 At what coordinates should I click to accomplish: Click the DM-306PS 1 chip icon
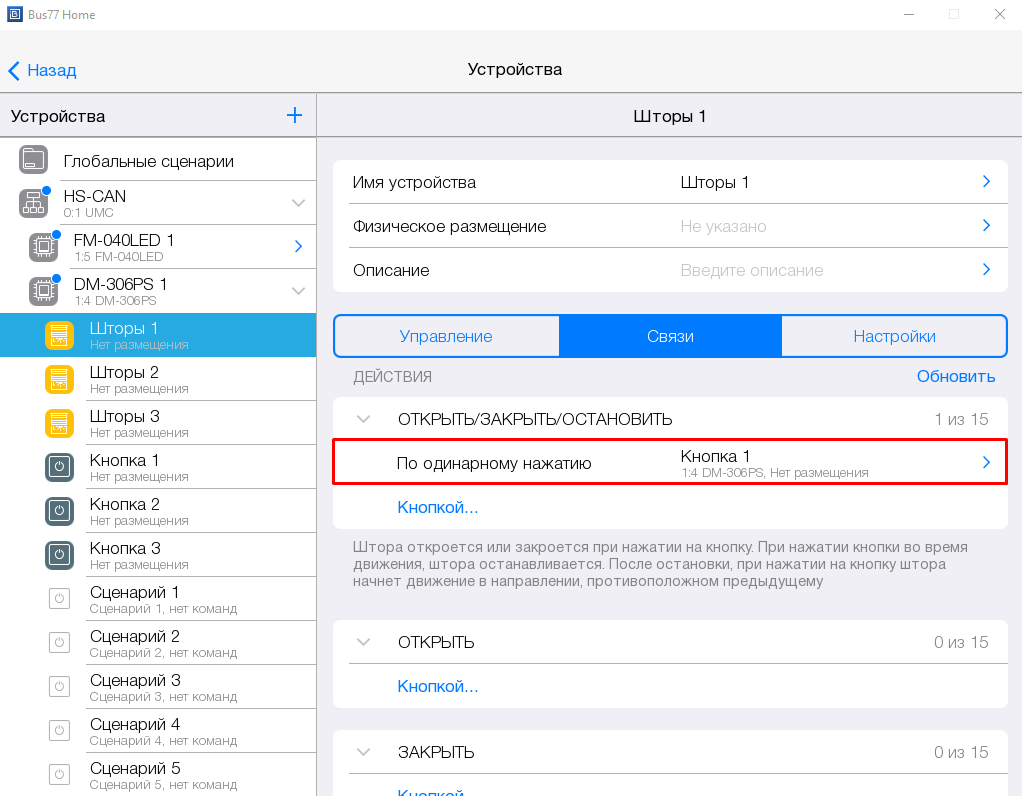(x=43, y=291)
